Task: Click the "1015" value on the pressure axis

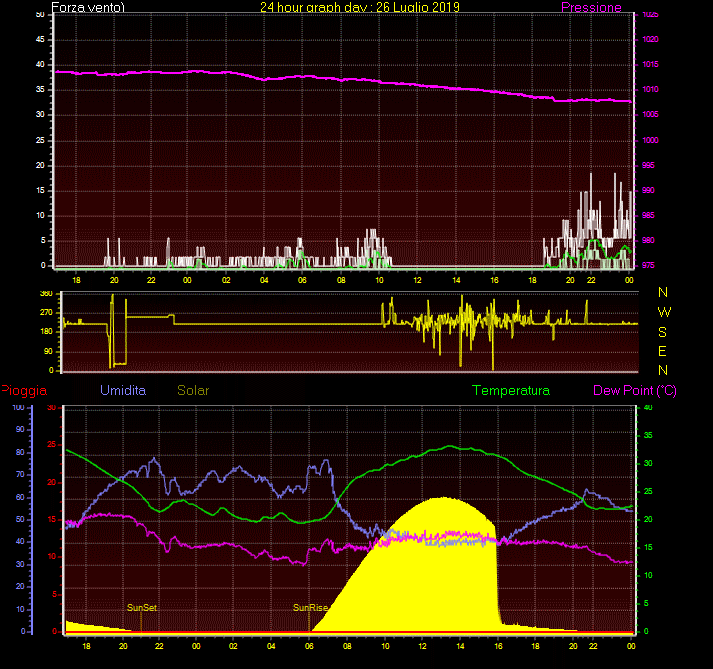Action: [650, 65]
